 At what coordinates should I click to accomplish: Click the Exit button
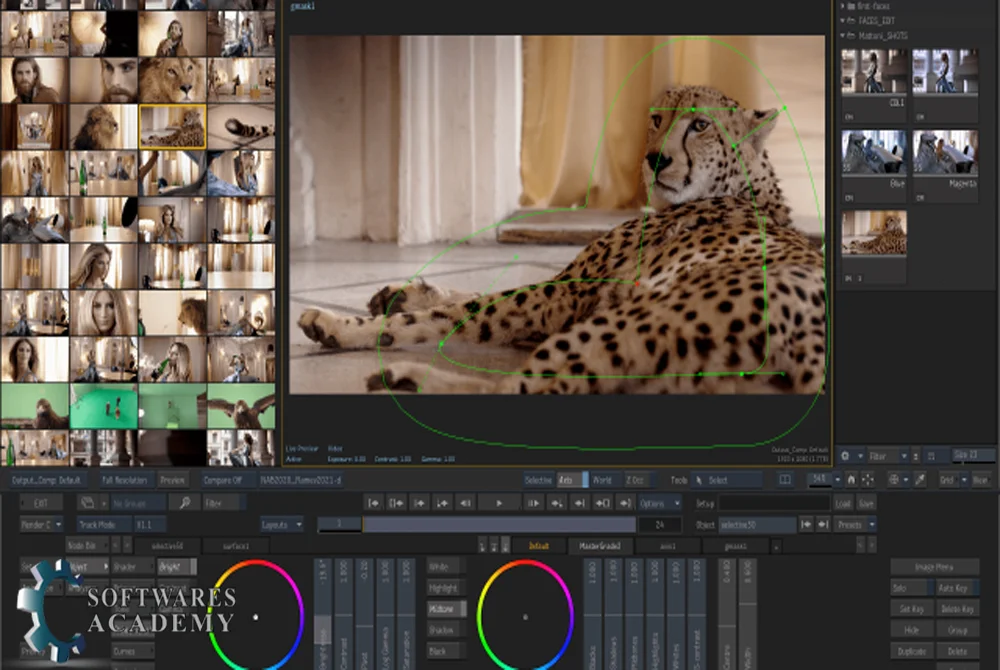[41, 503]
